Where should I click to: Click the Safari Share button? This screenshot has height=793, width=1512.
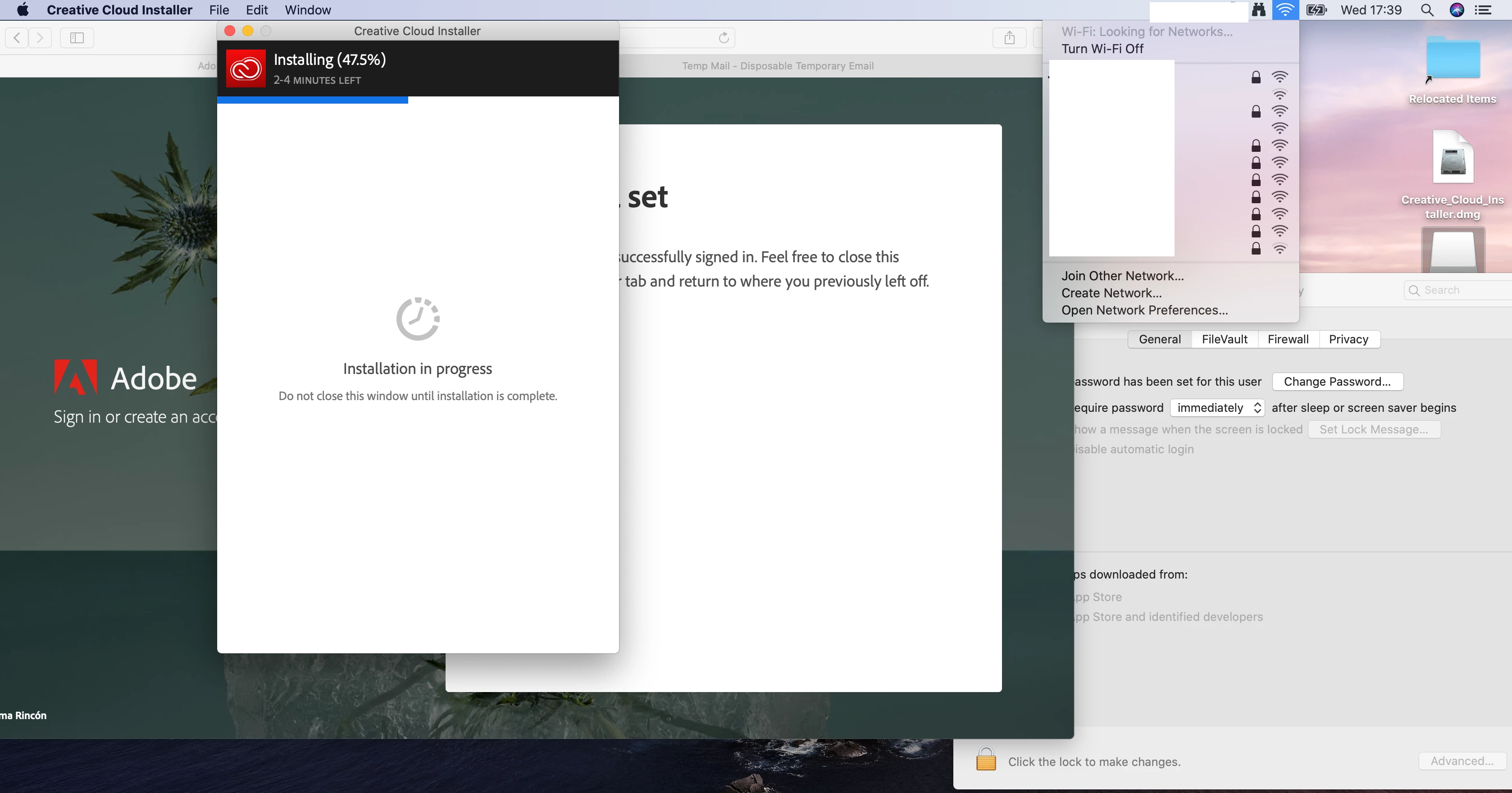pyautogui.click(x=1010, y=38)
